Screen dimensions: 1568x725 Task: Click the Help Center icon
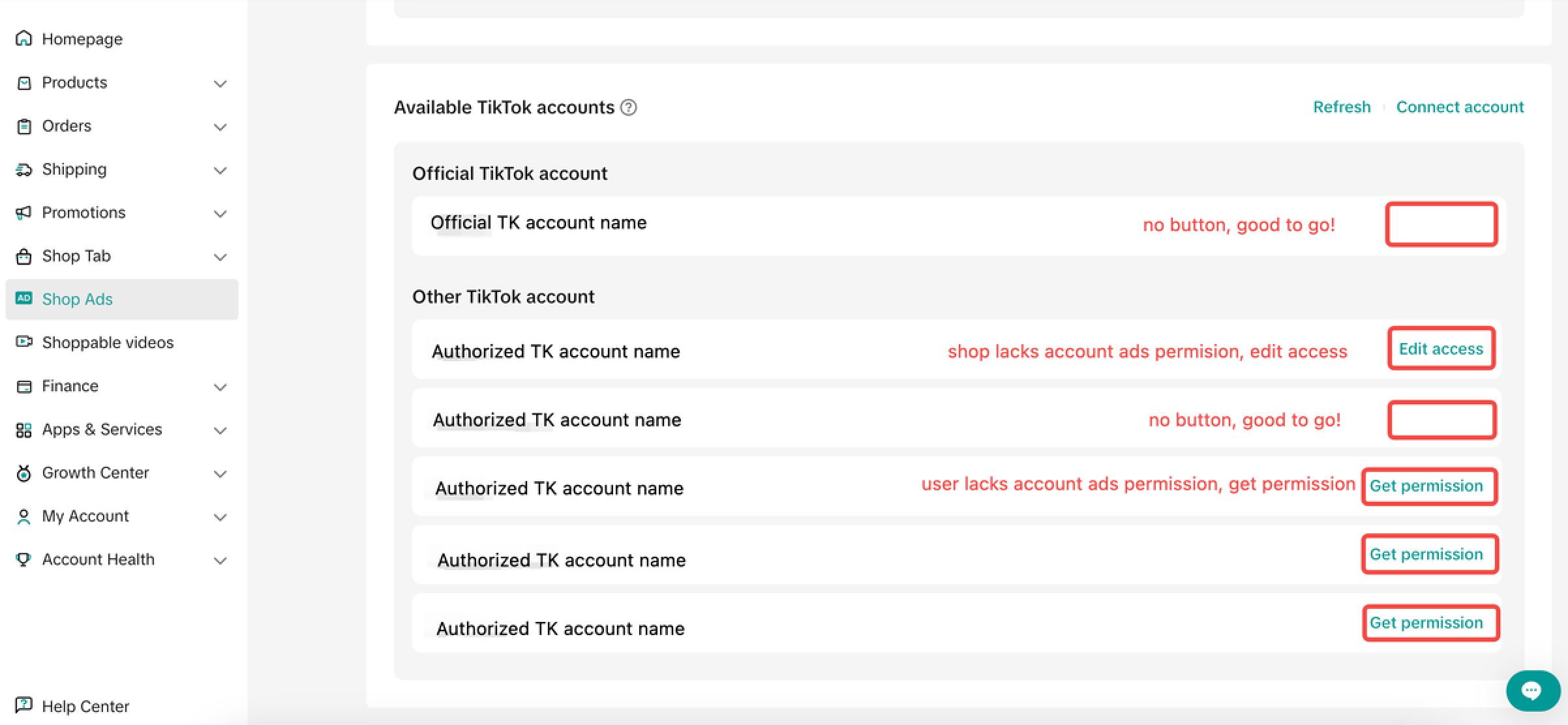[23, 705]
